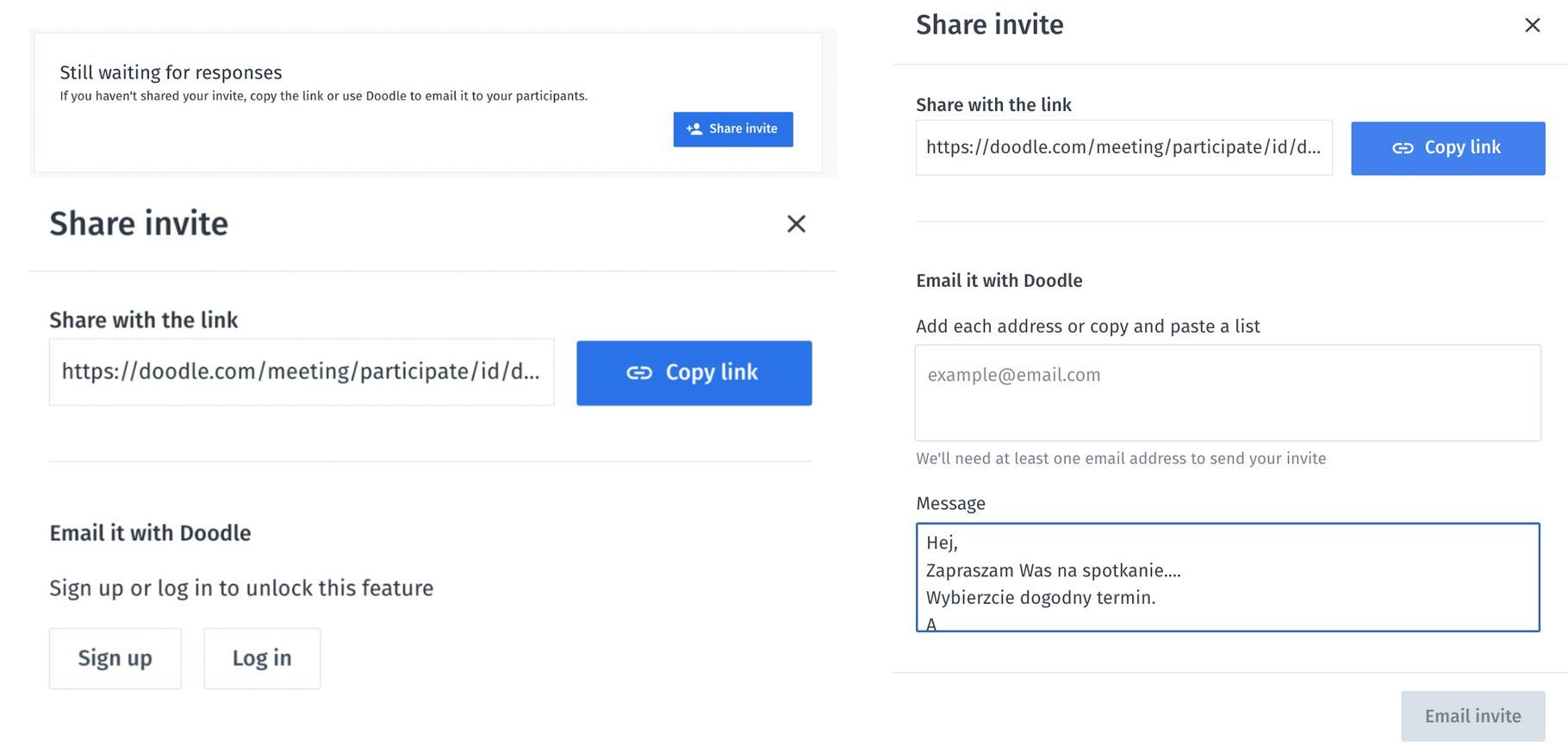
Task: Place cursor on the "Zapraszam Was na spotkanie" line
Action: tap(1053, 570)
